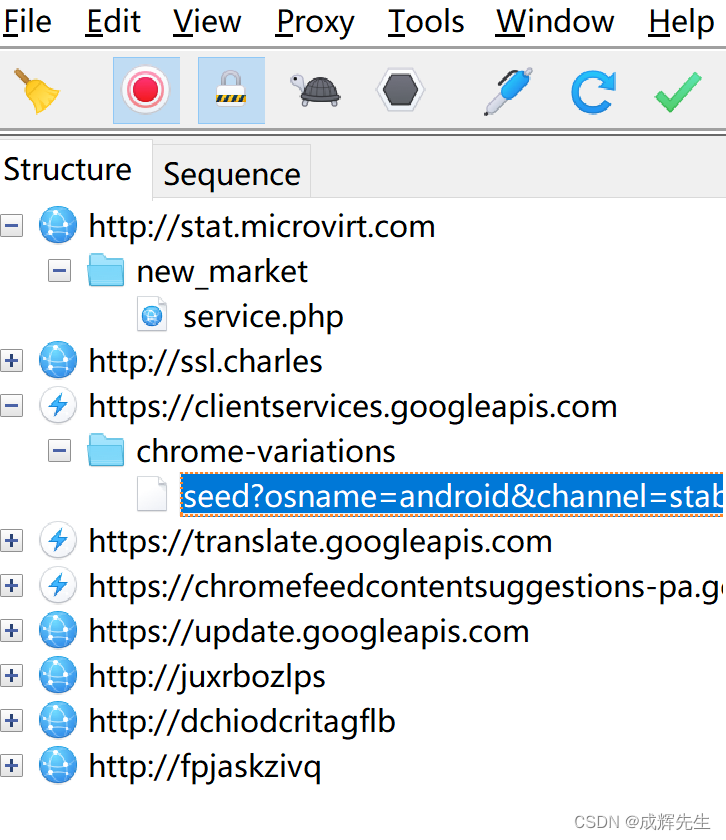The width and height of the screenshot is (726, 840).
Task: Expand the ssl.charles host node
Action: tap(12, 361)
